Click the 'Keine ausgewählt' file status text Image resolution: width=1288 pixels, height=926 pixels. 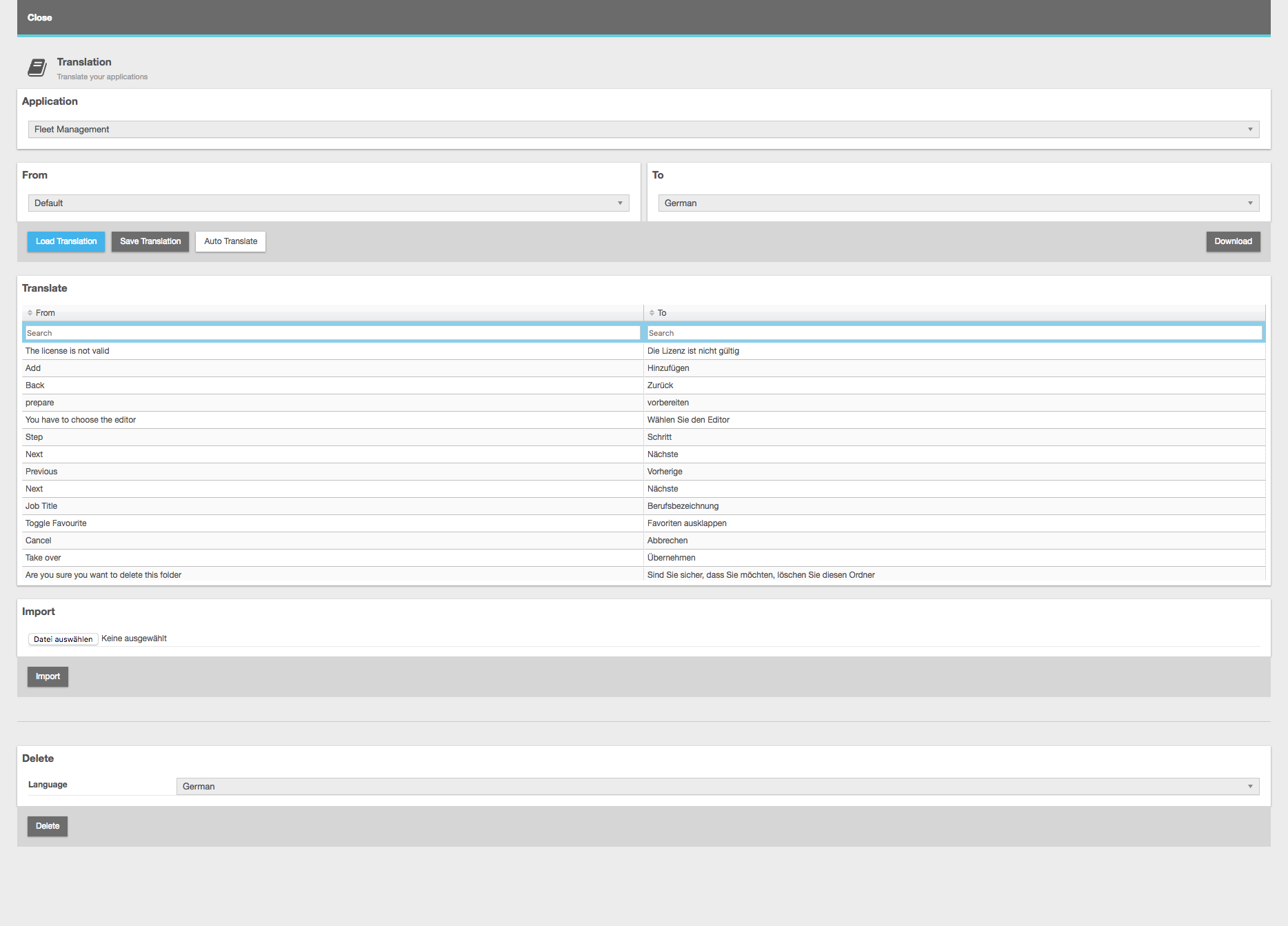134,638
